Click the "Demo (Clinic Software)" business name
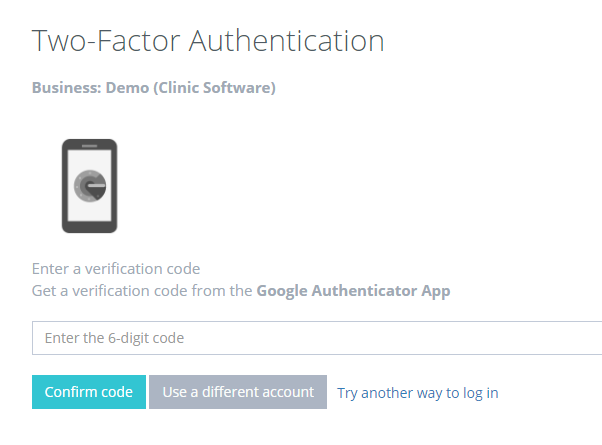The image size is (602, 445). 190,88
